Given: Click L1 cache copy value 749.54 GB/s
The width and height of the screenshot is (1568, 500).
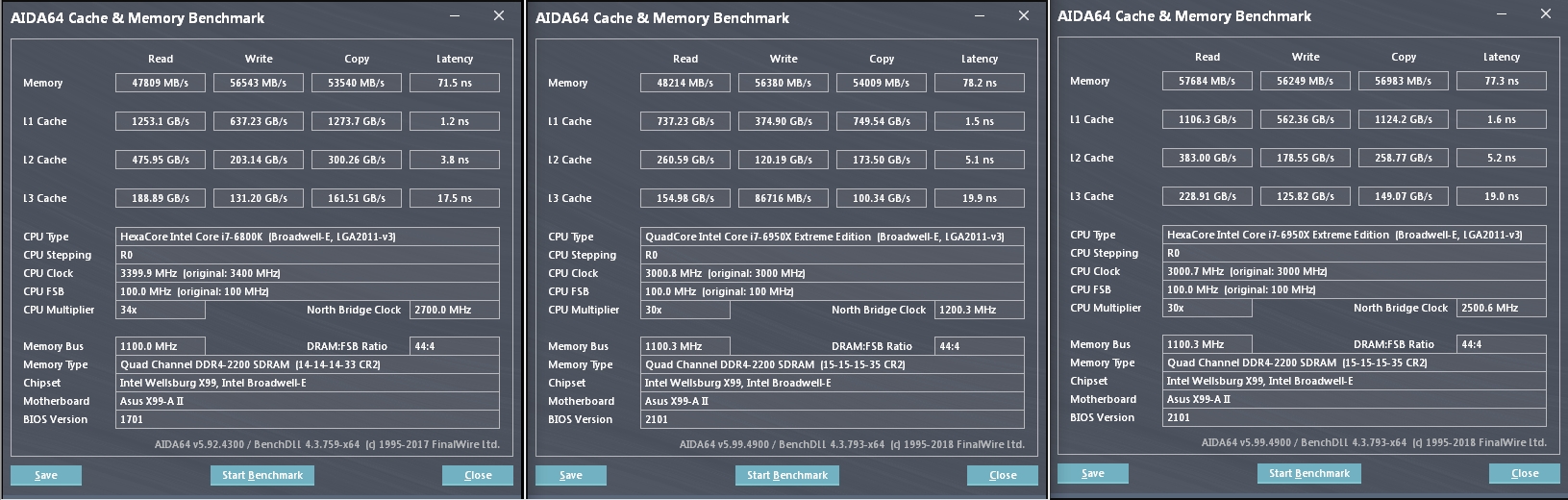Looking at the screenshot, I should tap(882, 121).
